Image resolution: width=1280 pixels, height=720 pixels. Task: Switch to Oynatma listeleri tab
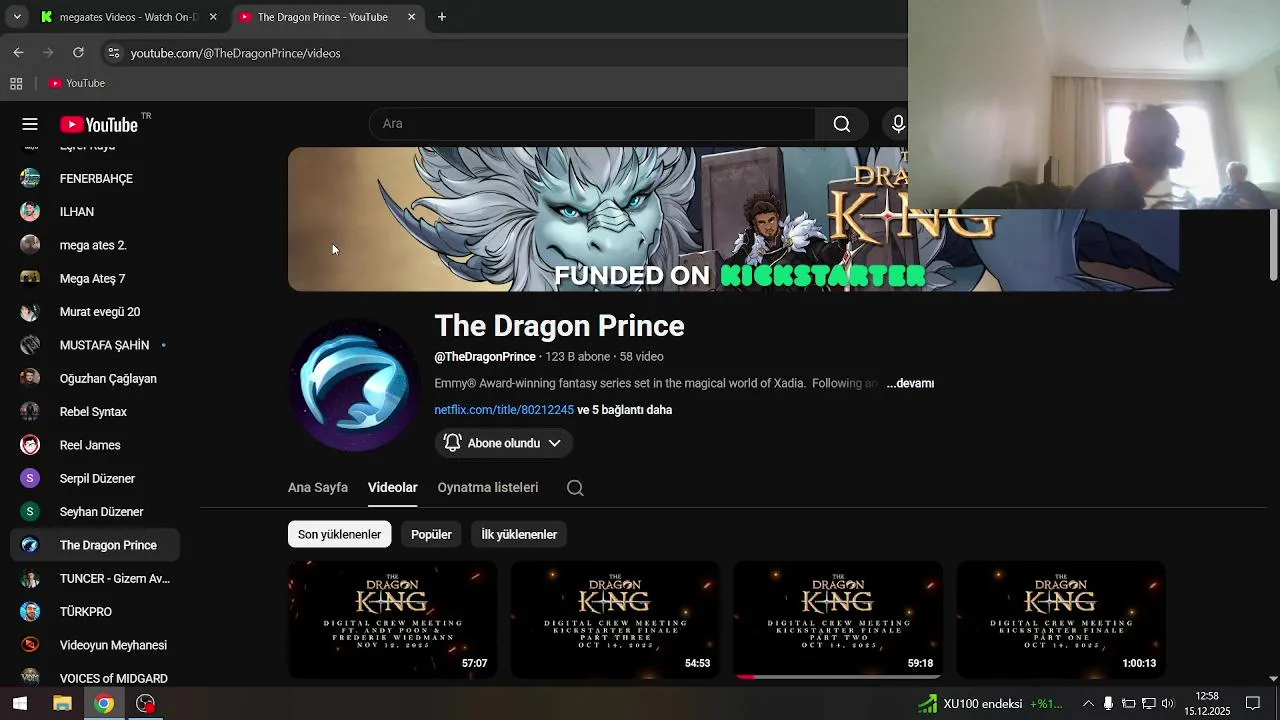point(488,488)
